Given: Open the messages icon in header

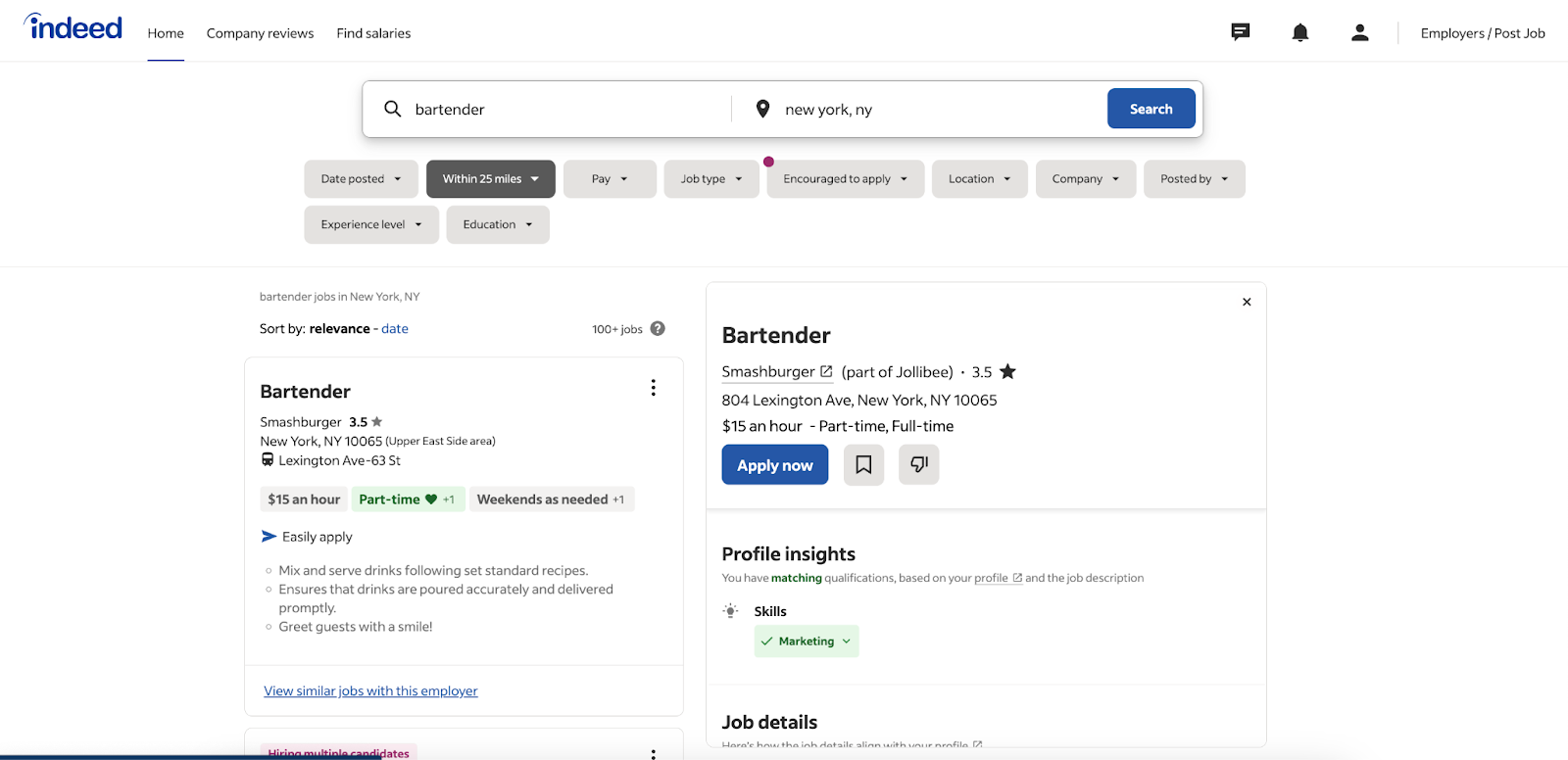Looking at the screenshot, I should 1241,32.
